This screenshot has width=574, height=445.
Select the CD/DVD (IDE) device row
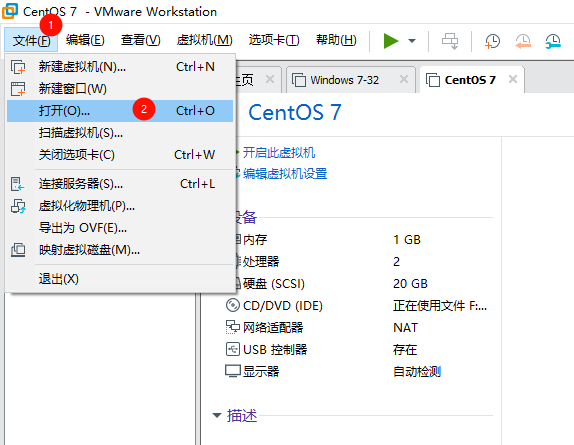[x=357, y=306]
